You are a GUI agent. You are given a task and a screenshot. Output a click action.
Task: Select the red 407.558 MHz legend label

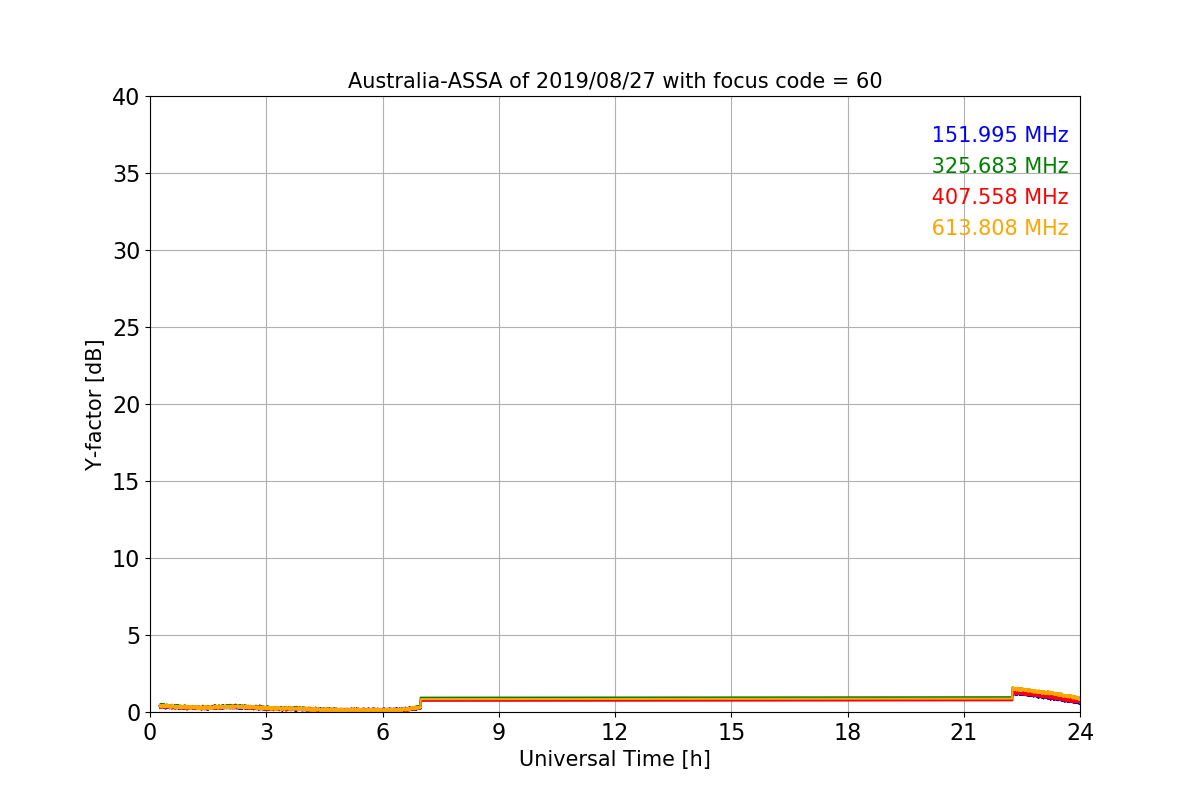[1000, 197]
